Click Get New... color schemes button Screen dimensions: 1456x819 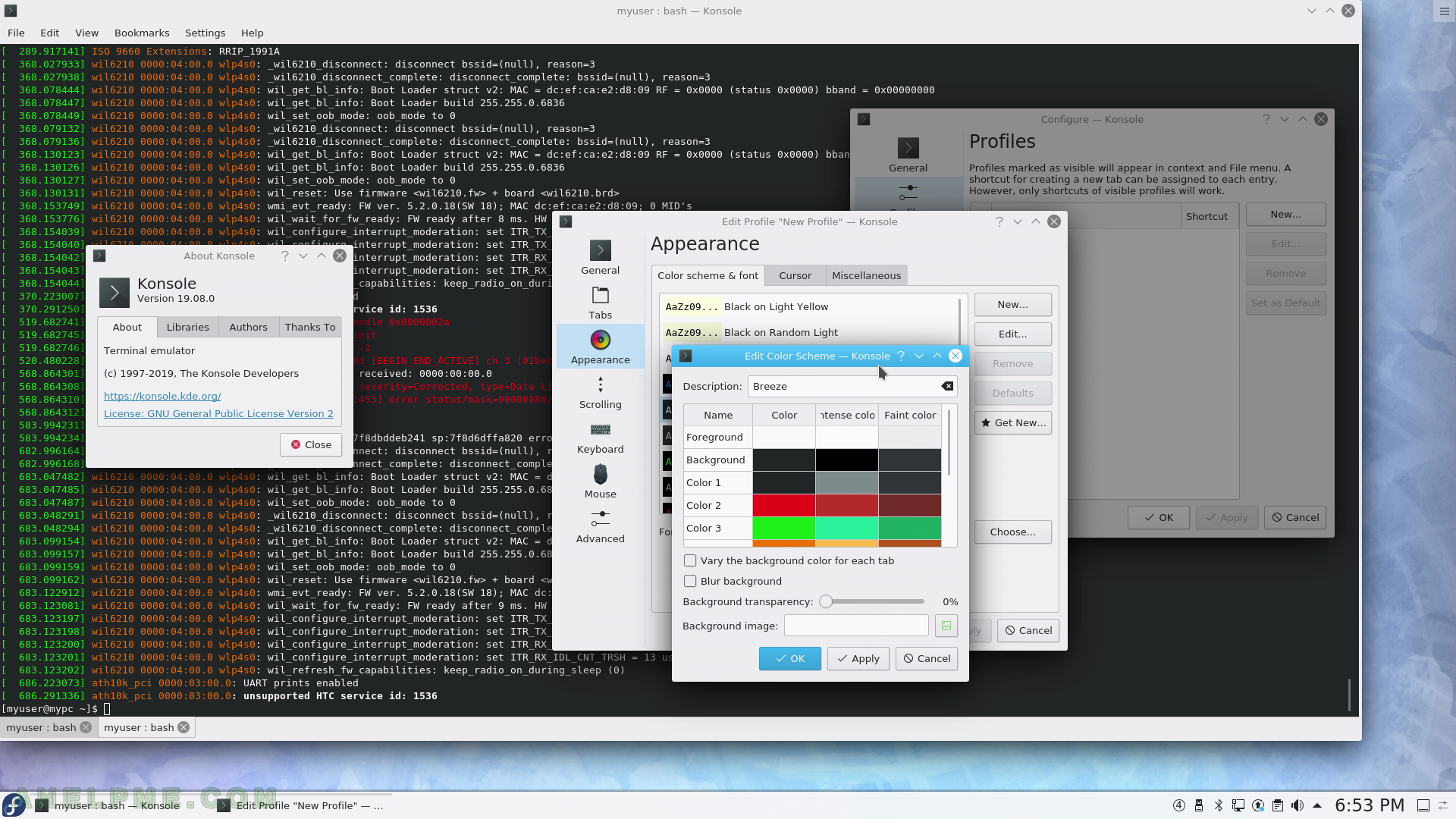point(1012,422)
